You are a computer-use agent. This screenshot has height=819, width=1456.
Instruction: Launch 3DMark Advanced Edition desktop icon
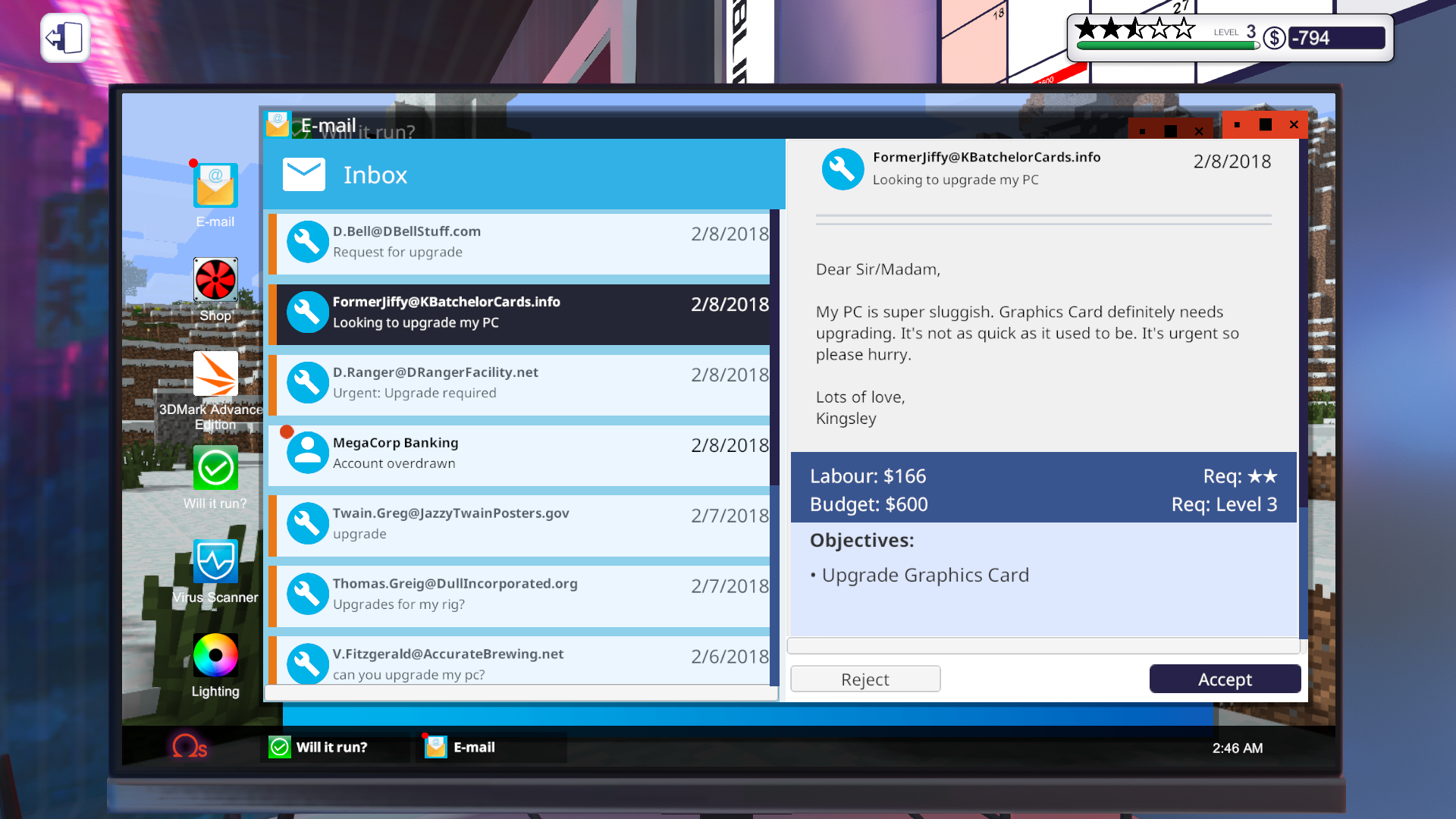(215, 374)
